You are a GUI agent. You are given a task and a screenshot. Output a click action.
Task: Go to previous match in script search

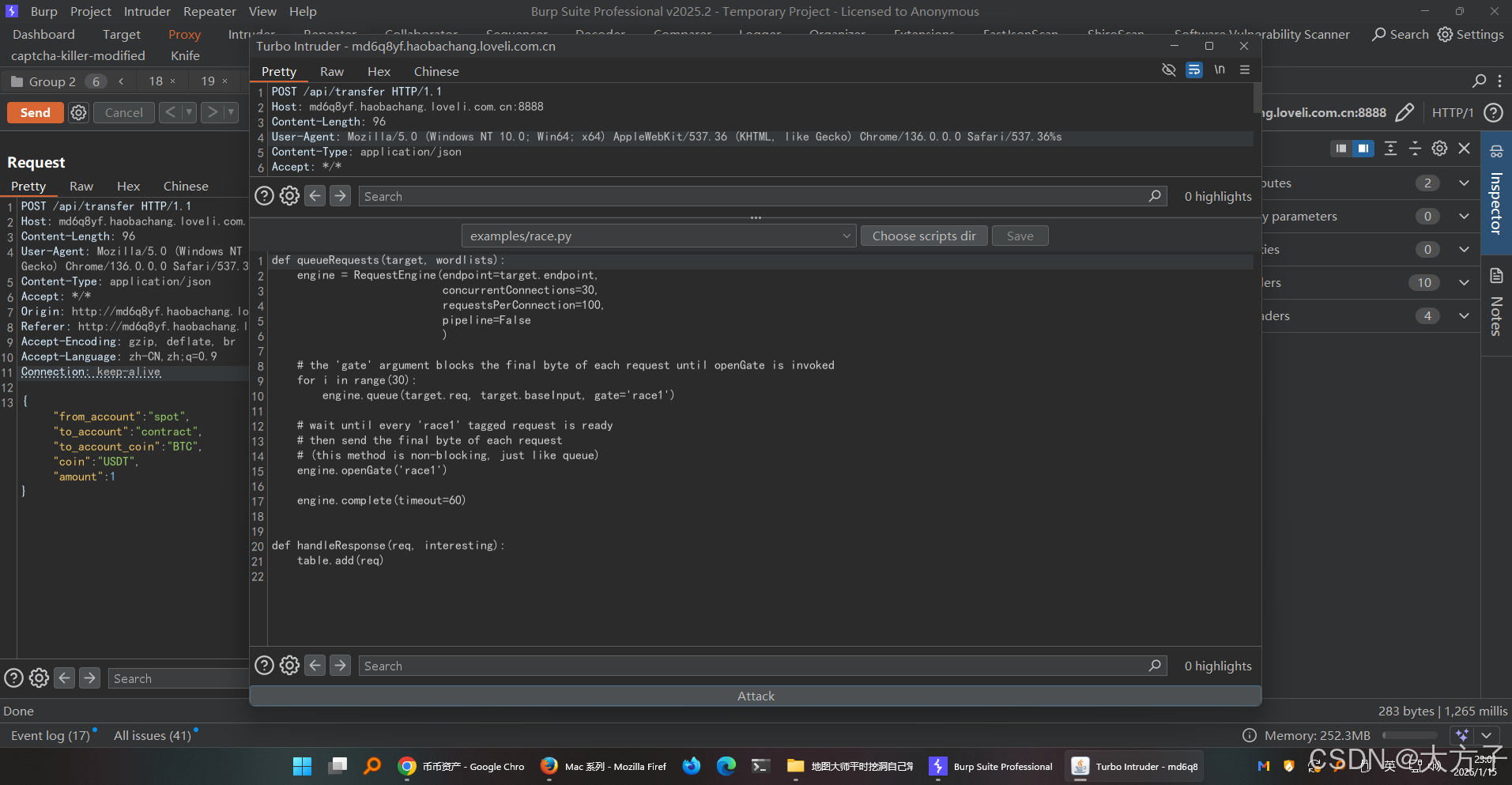(315, 665)
